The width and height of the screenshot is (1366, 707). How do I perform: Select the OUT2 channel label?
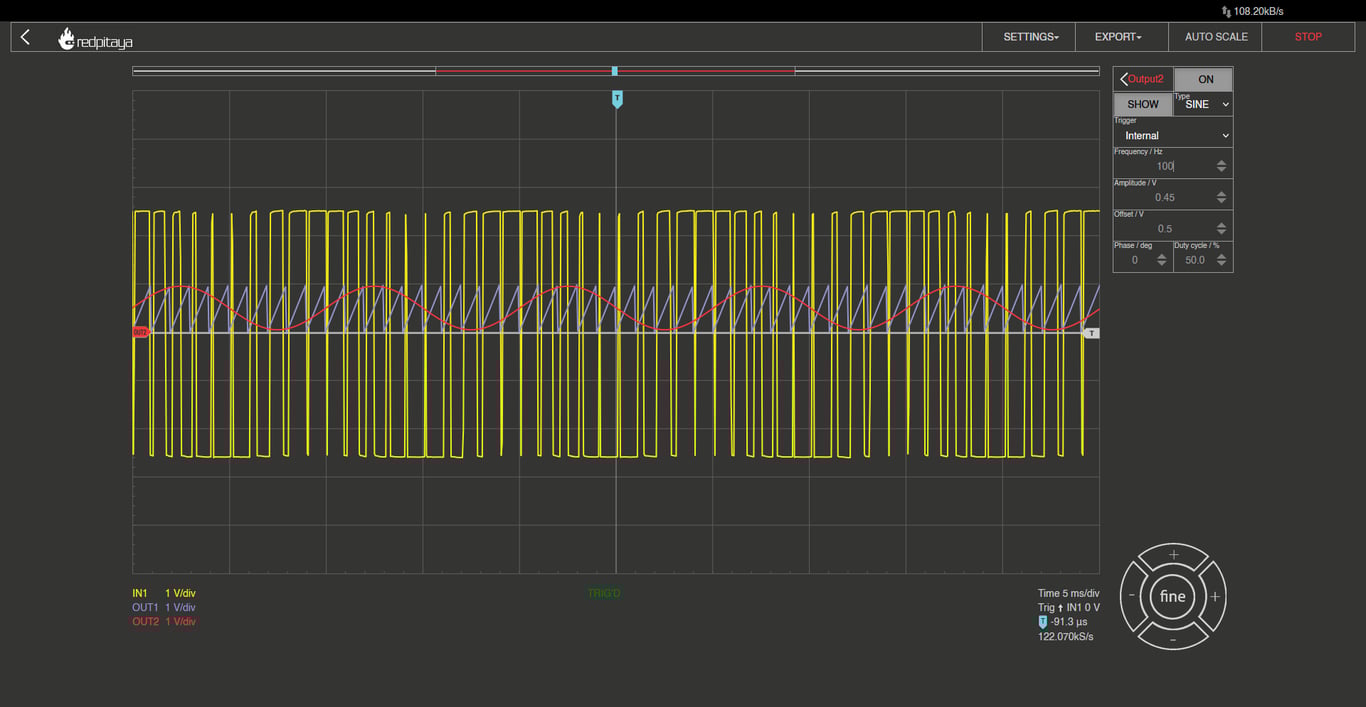coord(145,621)
